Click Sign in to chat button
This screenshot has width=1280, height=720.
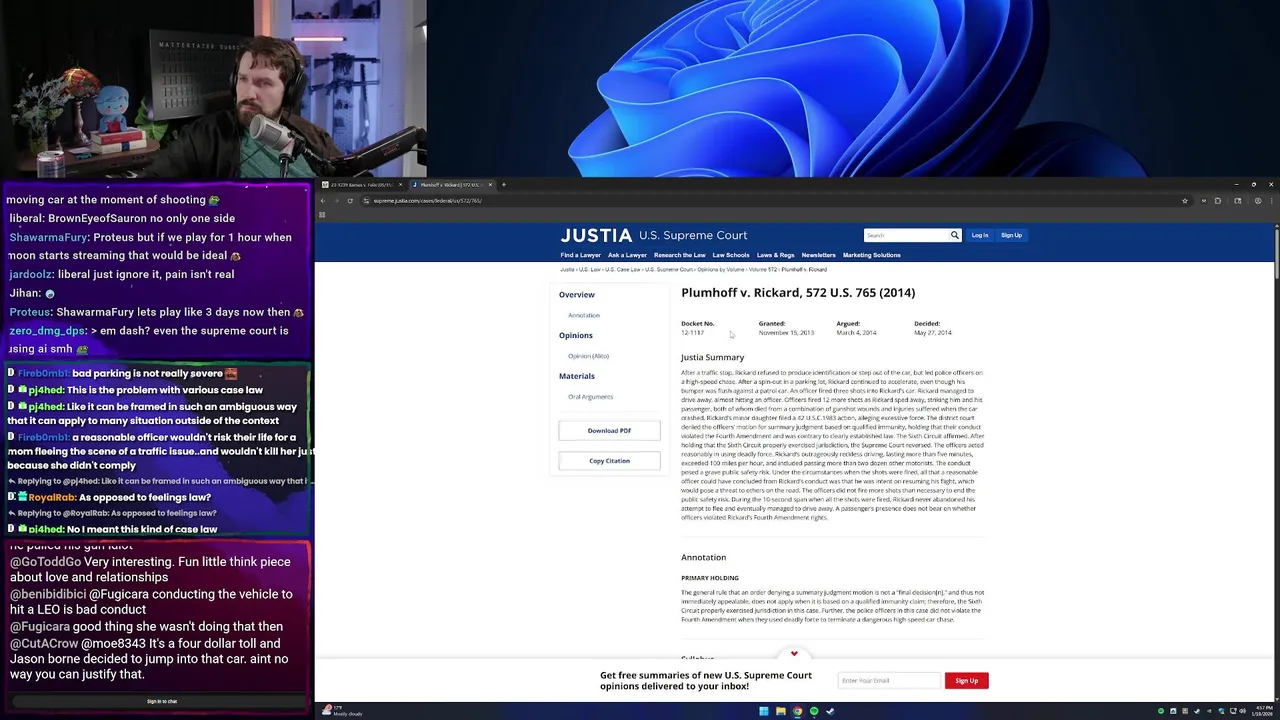pyautogui.click(x=162, y=701)
